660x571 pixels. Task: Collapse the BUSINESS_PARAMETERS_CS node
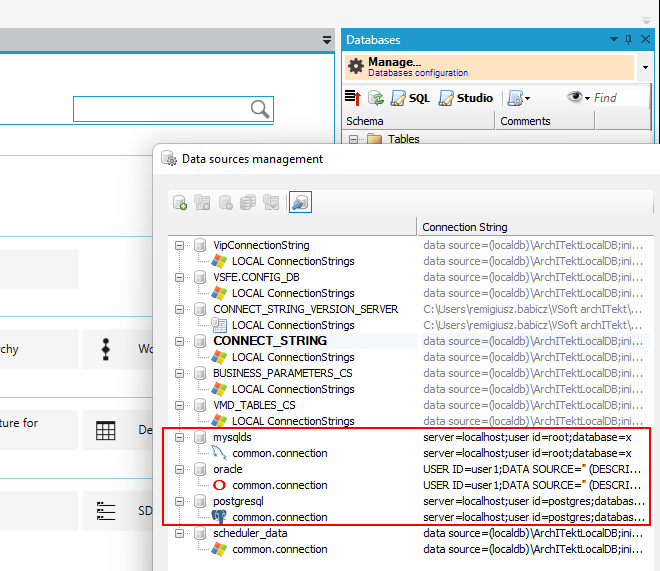180,373
